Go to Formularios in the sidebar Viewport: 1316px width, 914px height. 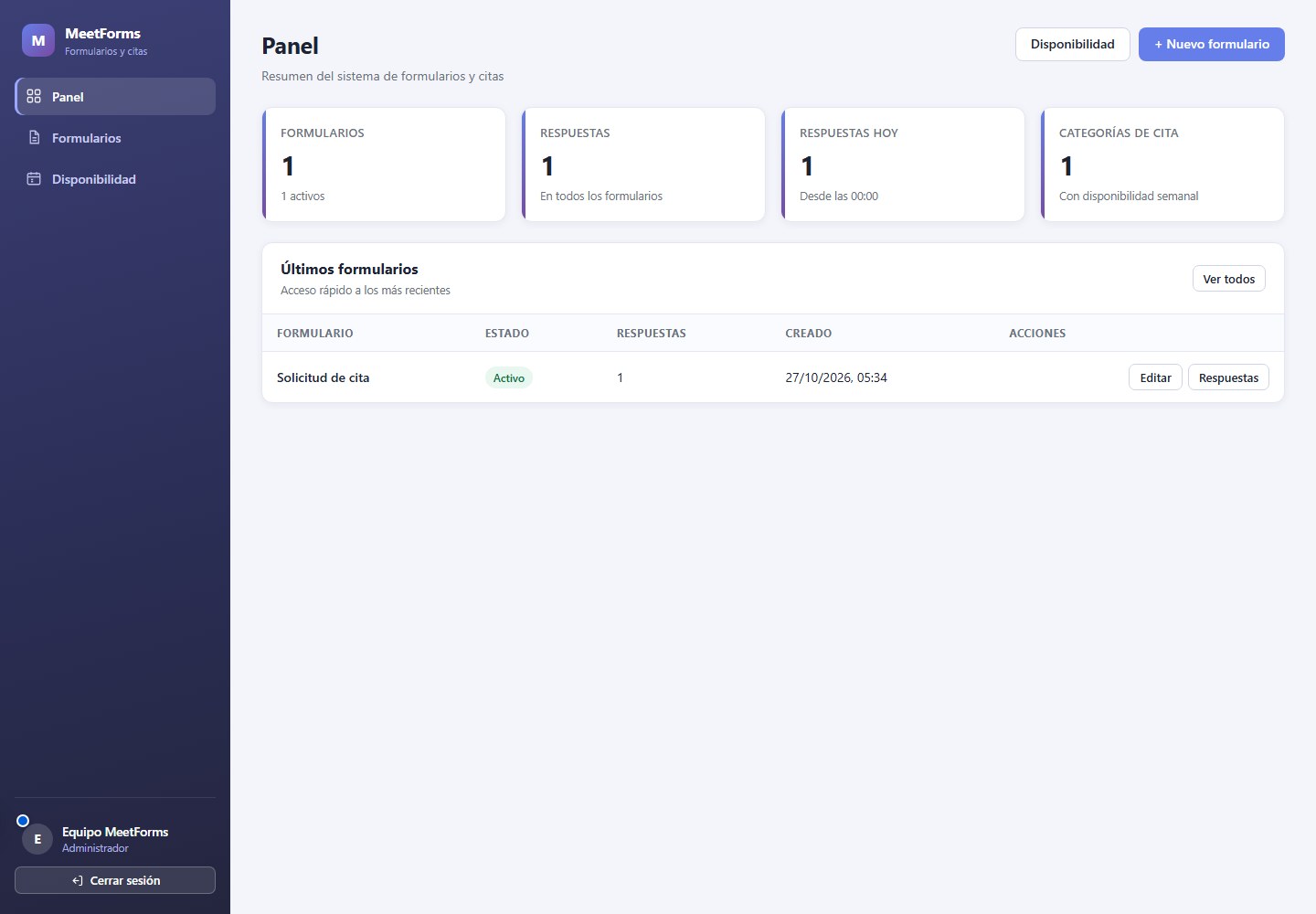point(115,138)
